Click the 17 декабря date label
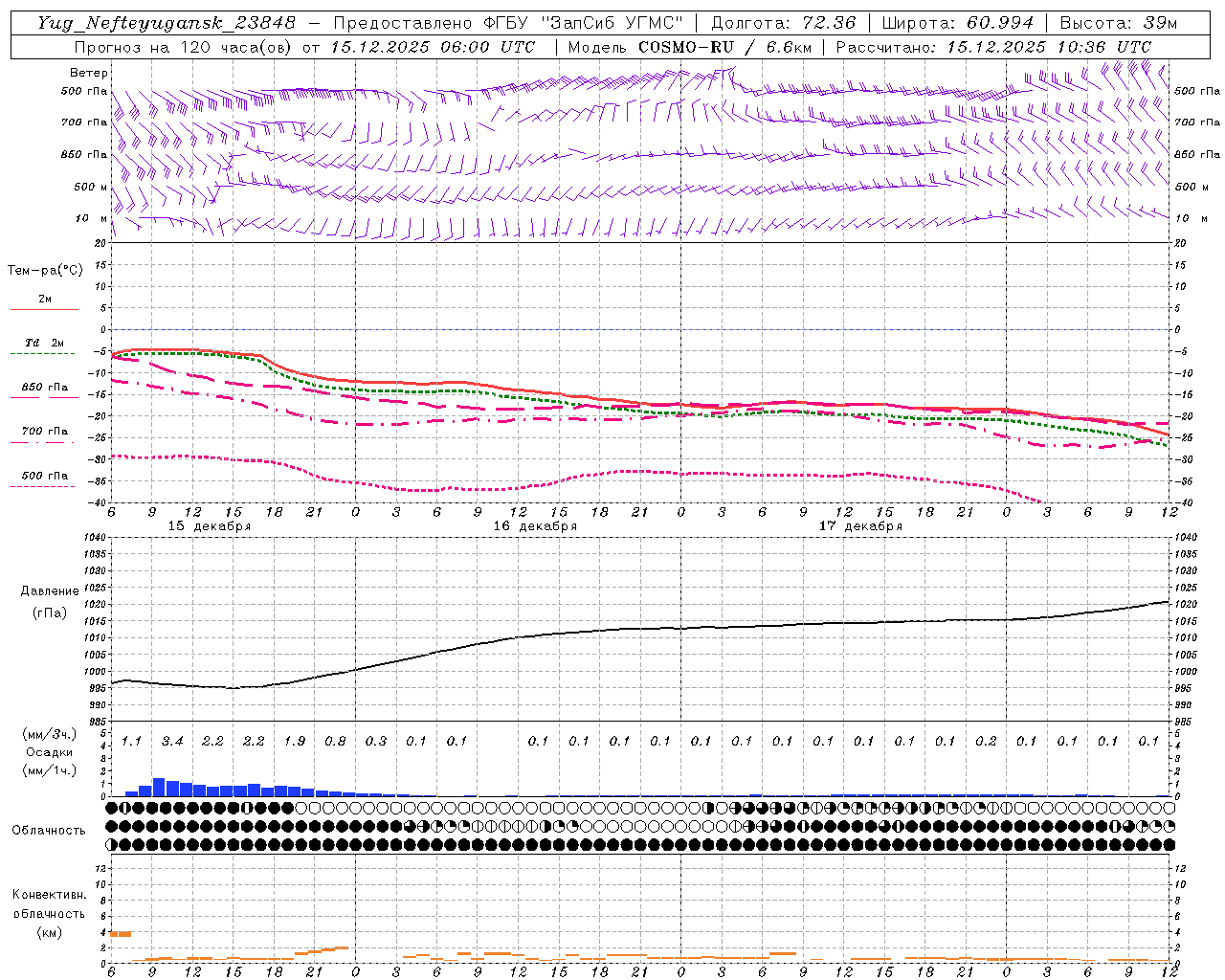Screen dimensions: 1225x980 [860, 526]
